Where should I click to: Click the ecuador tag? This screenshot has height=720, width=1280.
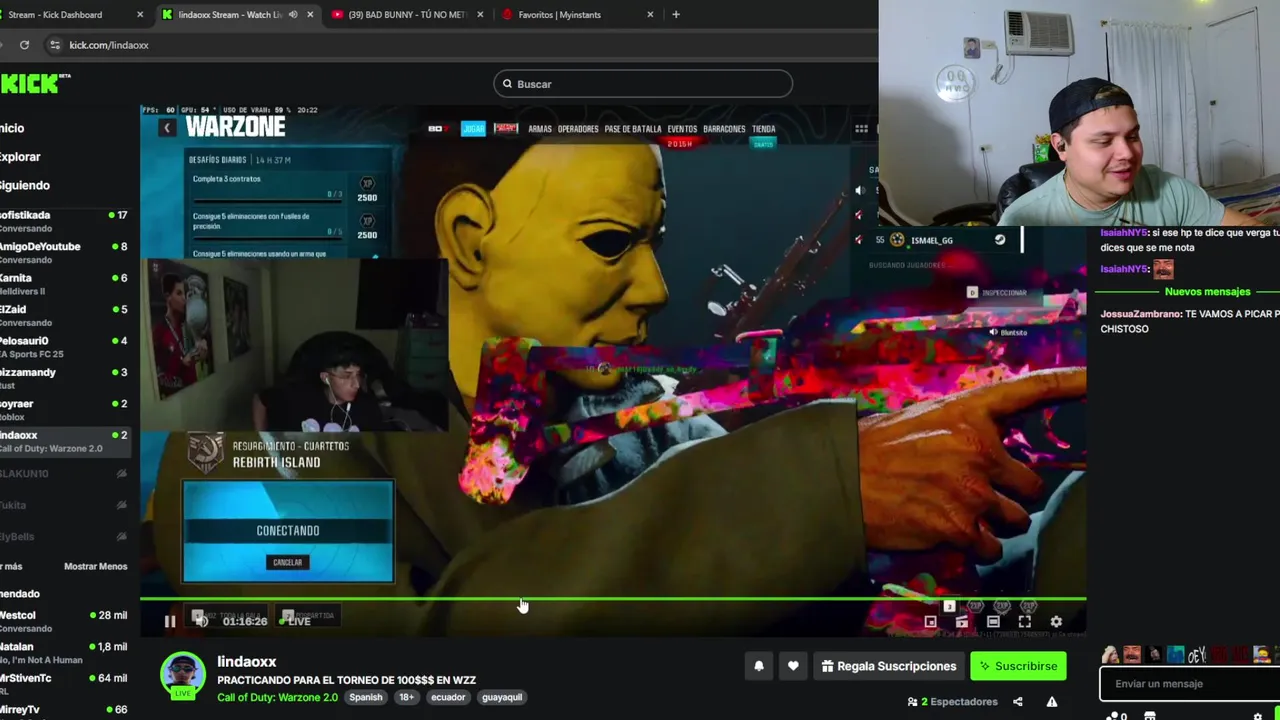pos(448,697)
